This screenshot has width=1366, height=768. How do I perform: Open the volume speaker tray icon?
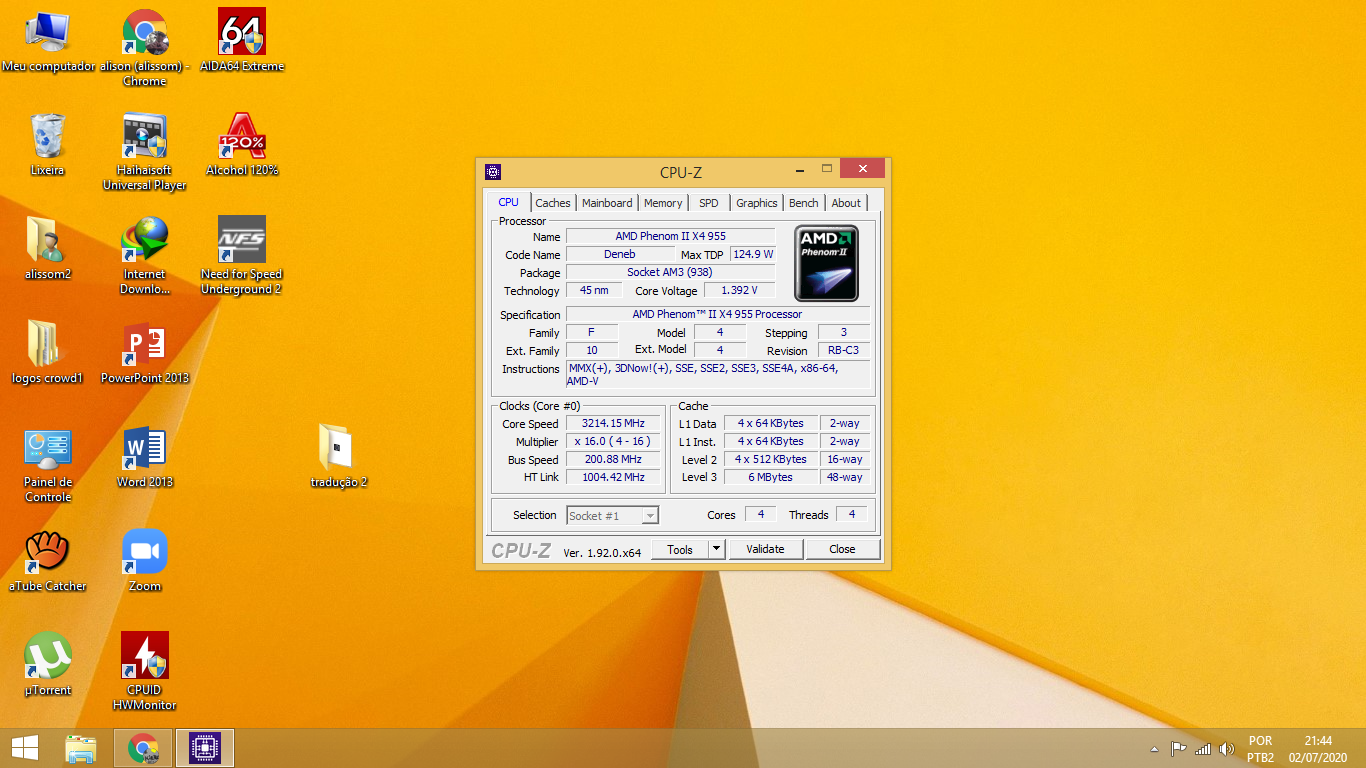point(1227,749)
